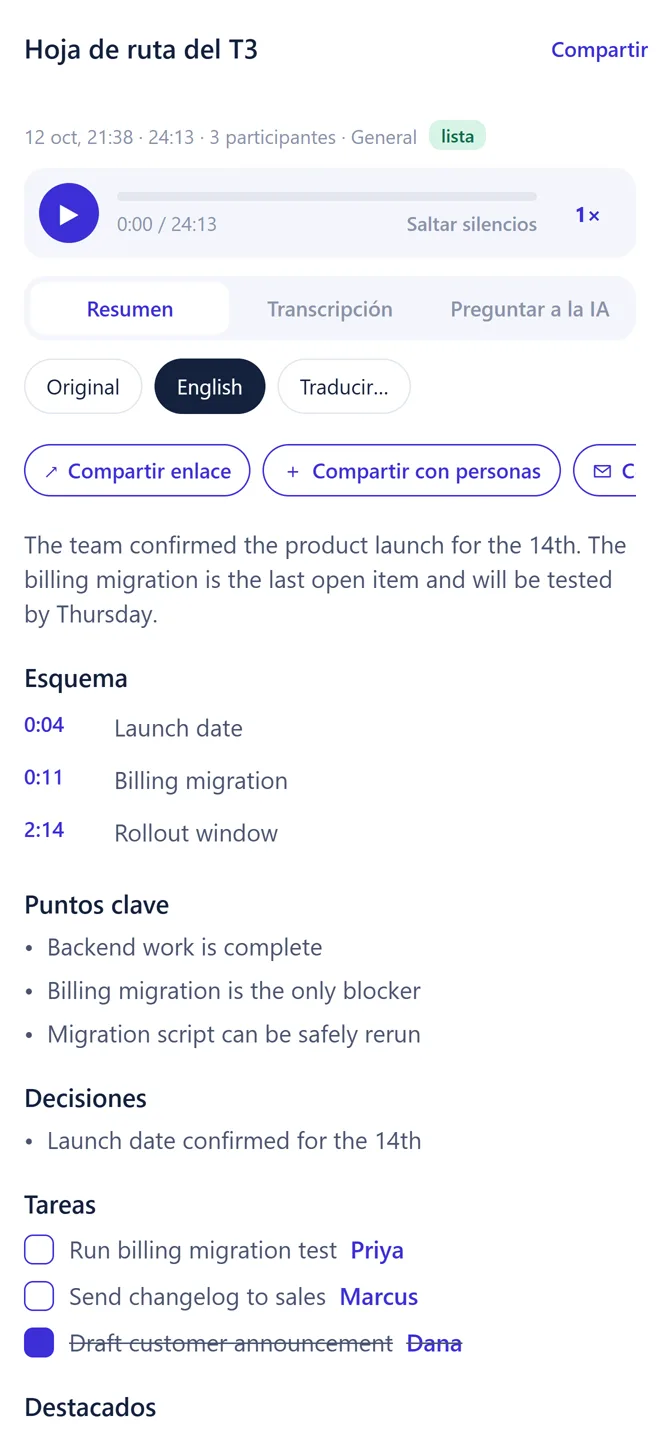Open assignee Priya's name link
Screen dimensions: 660x1434
click(377, 1250)
